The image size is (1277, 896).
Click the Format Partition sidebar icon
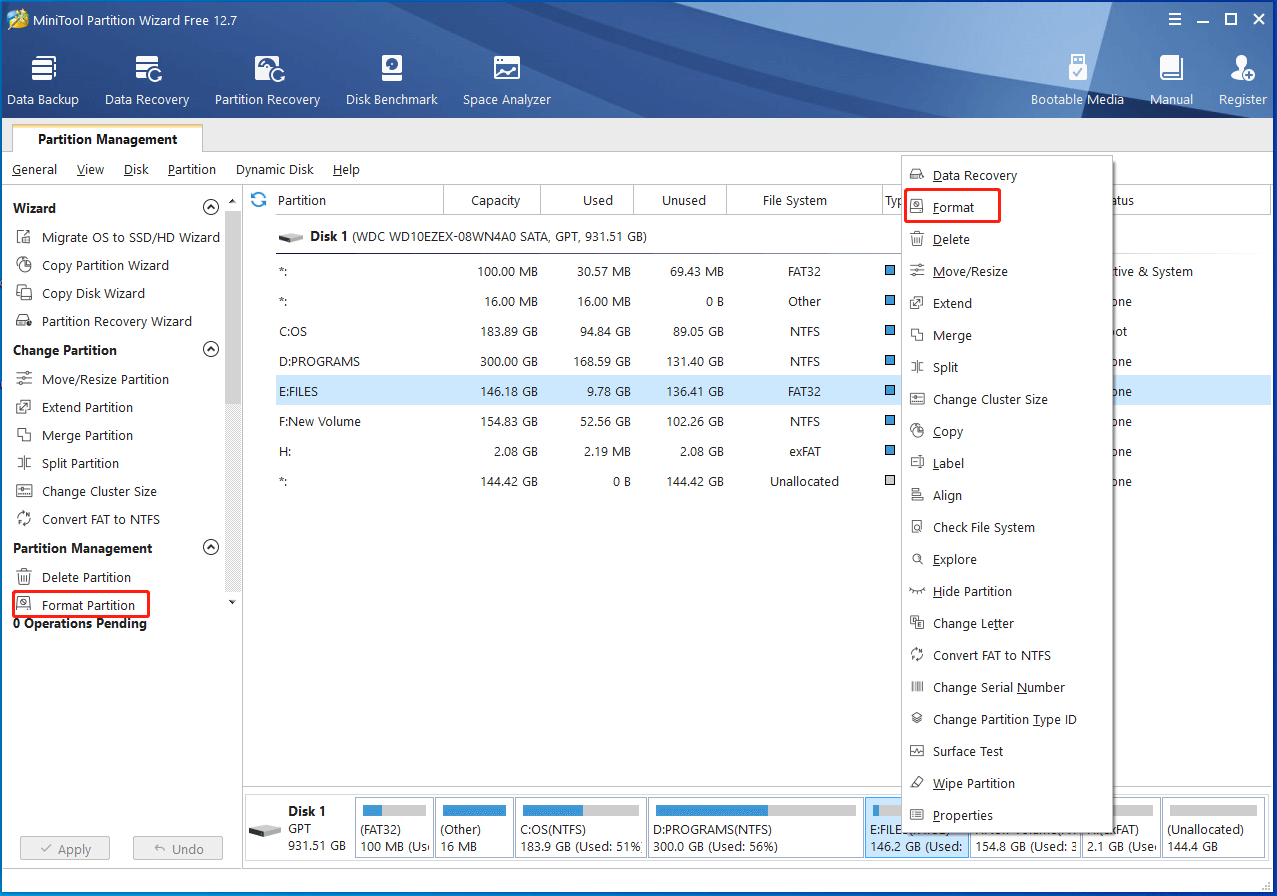pos(24,604)
